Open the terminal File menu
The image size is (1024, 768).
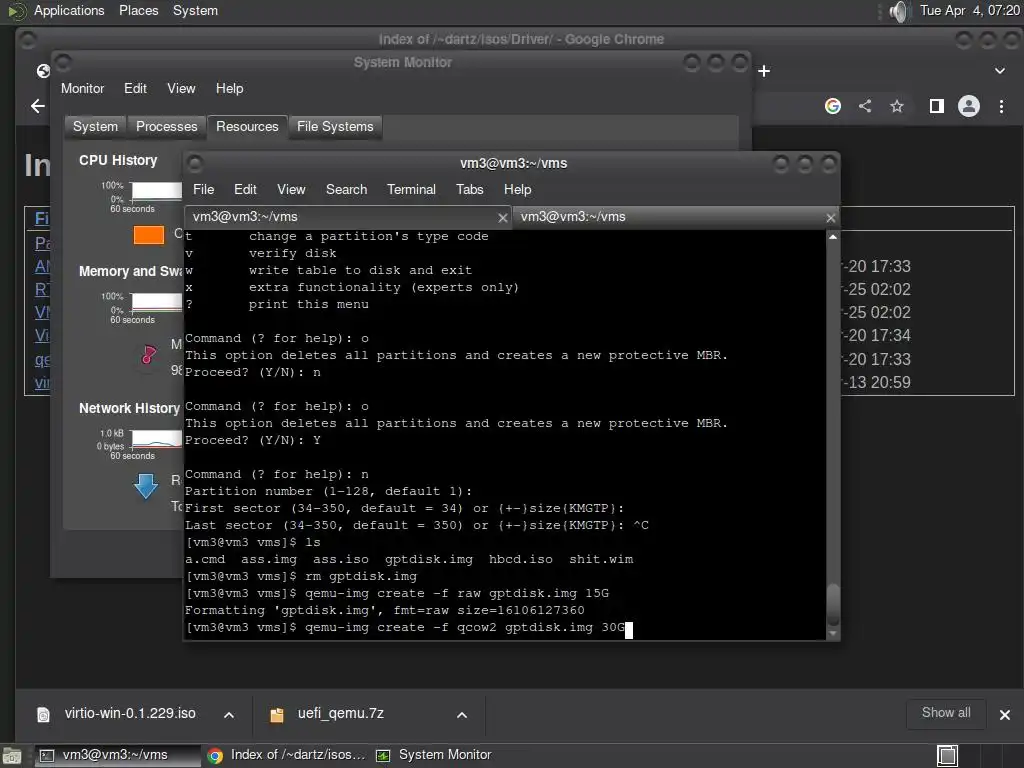(203, 189)
